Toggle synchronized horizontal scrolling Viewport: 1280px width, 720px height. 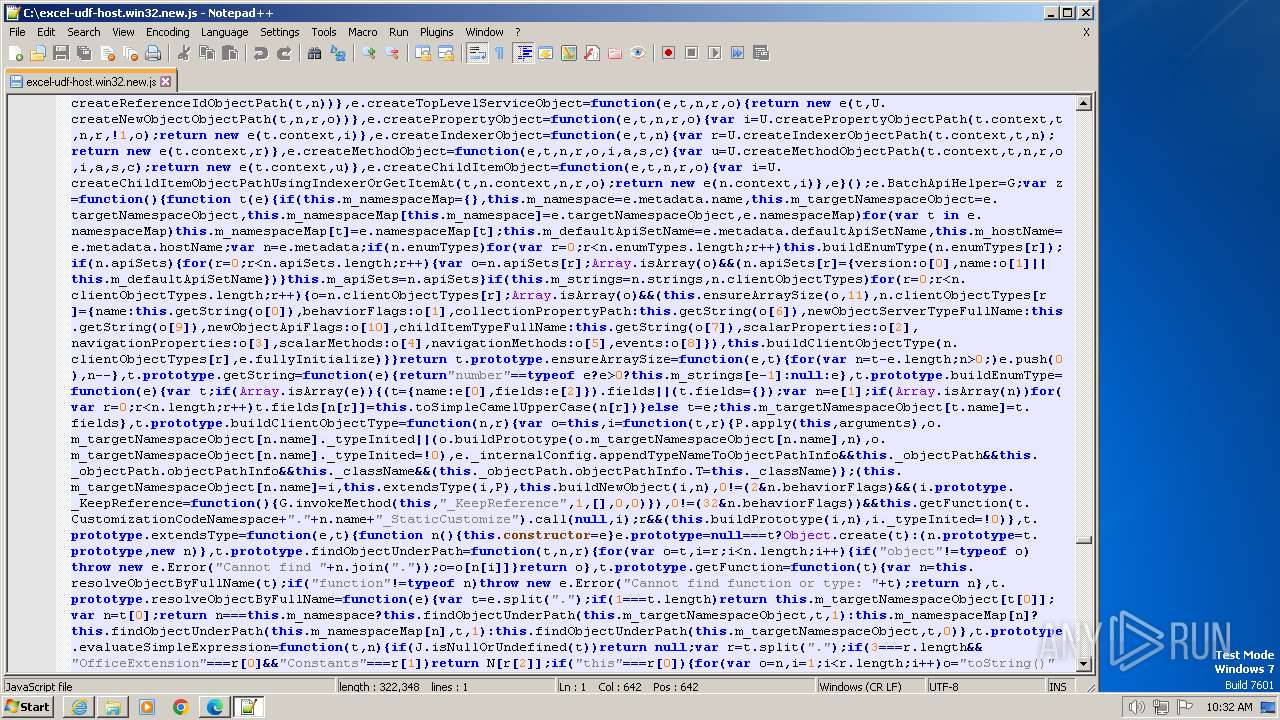446,53
